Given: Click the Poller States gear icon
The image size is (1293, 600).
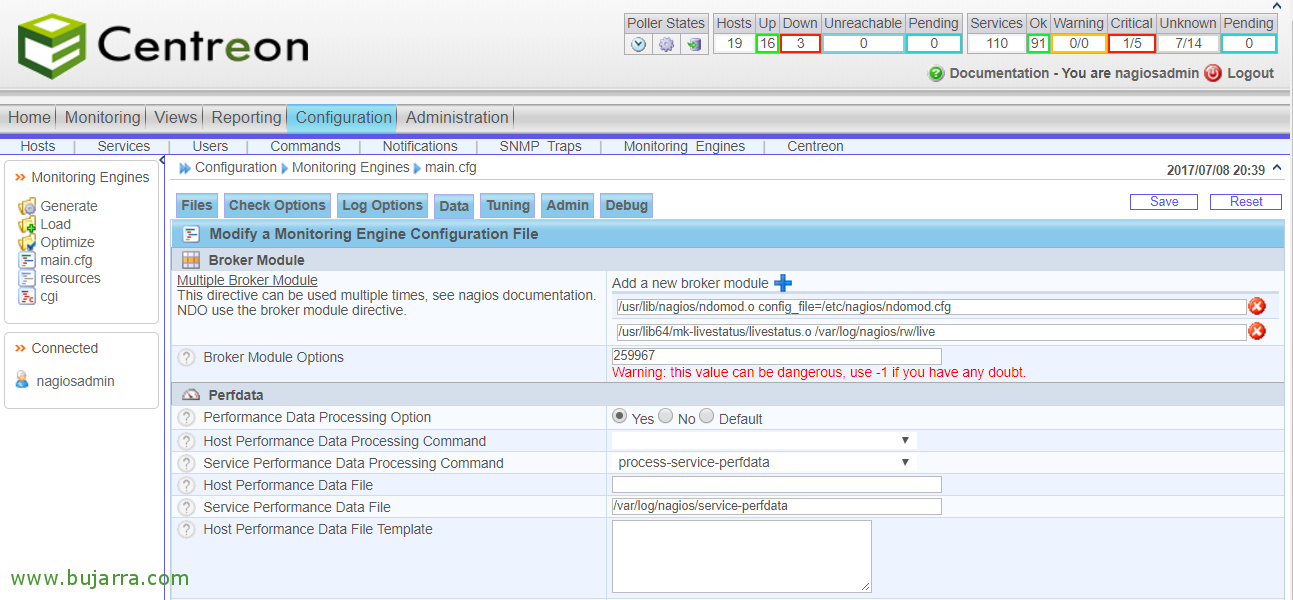Looking at the screenshot, I should pos(666,44).
